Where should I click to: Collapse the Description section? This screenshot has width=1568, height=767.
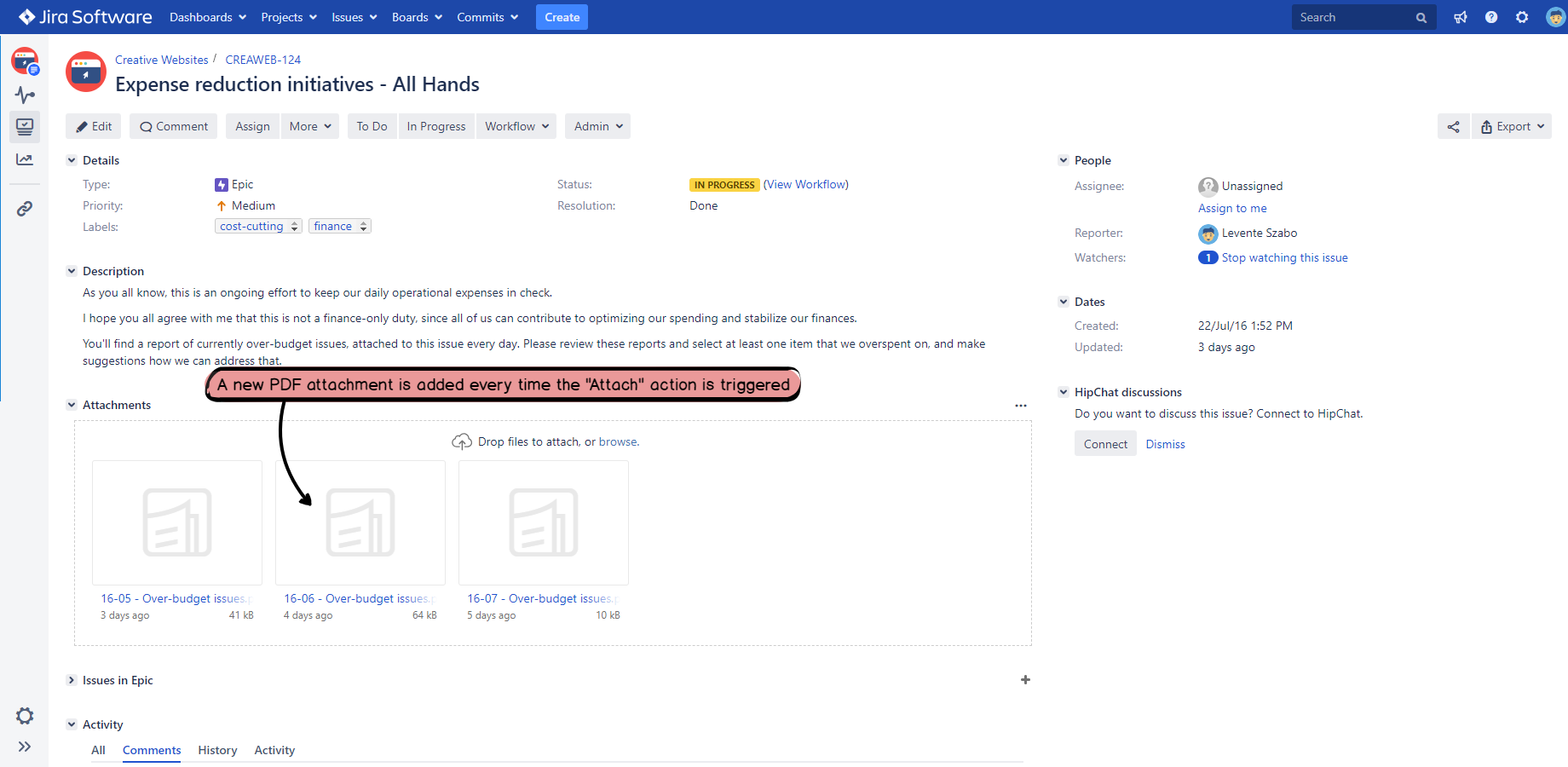click(72, 271)
